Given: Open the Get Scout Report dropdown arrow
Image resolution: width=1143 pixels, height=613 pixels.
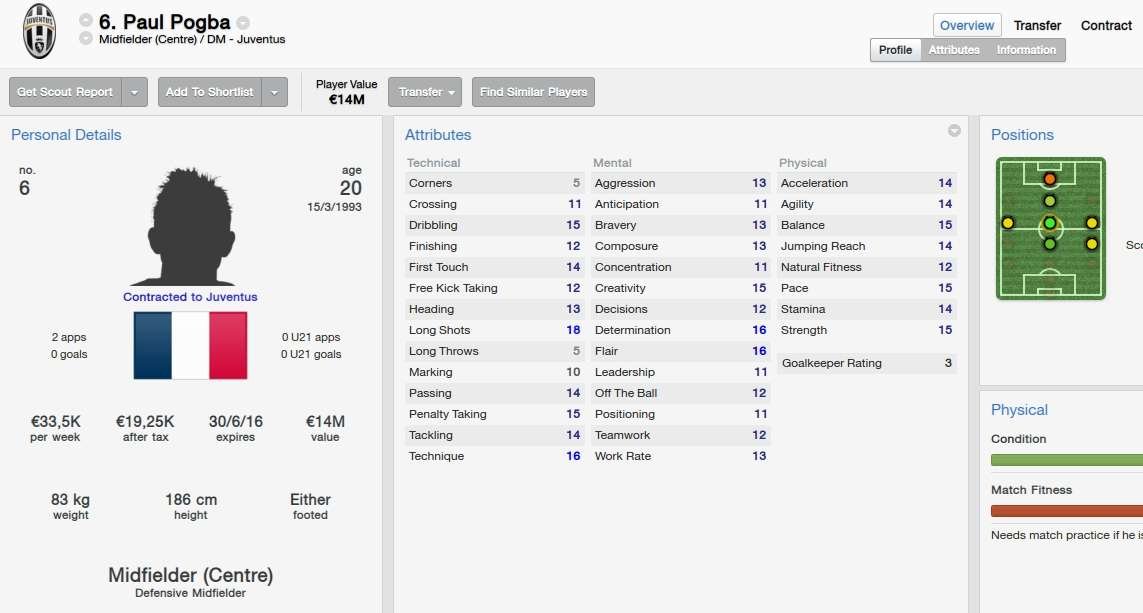Looking at the screenshot, I should pyautogui.click(x=135, y=92).
